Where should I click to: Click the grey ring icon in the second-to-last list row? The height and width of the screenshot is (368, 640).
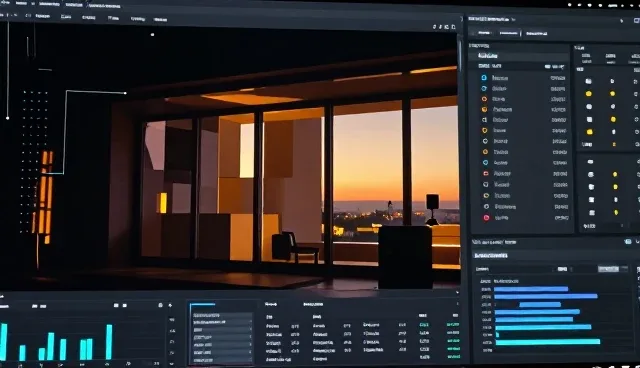pos(486,207)
